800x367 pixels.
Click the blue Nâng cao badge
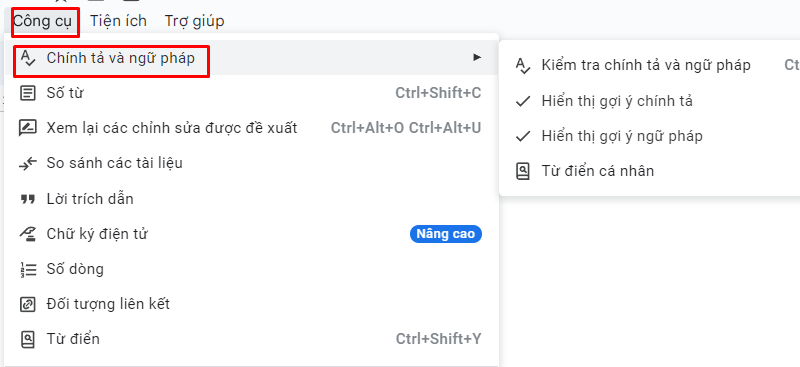coord(446,234)
